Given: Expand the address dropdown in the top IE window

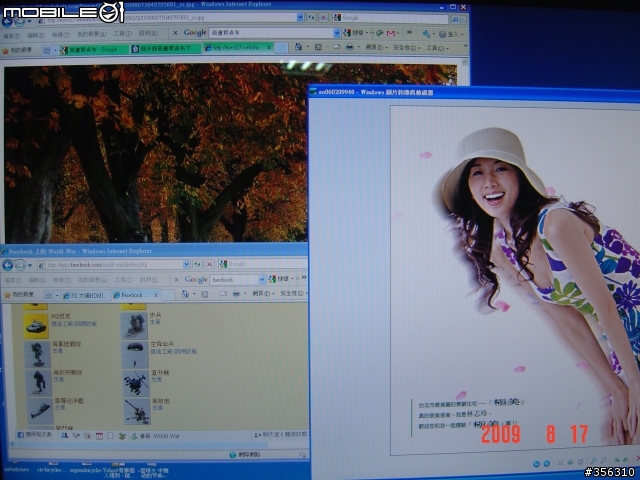Looking at the screenshot, I should pos(300,18).
